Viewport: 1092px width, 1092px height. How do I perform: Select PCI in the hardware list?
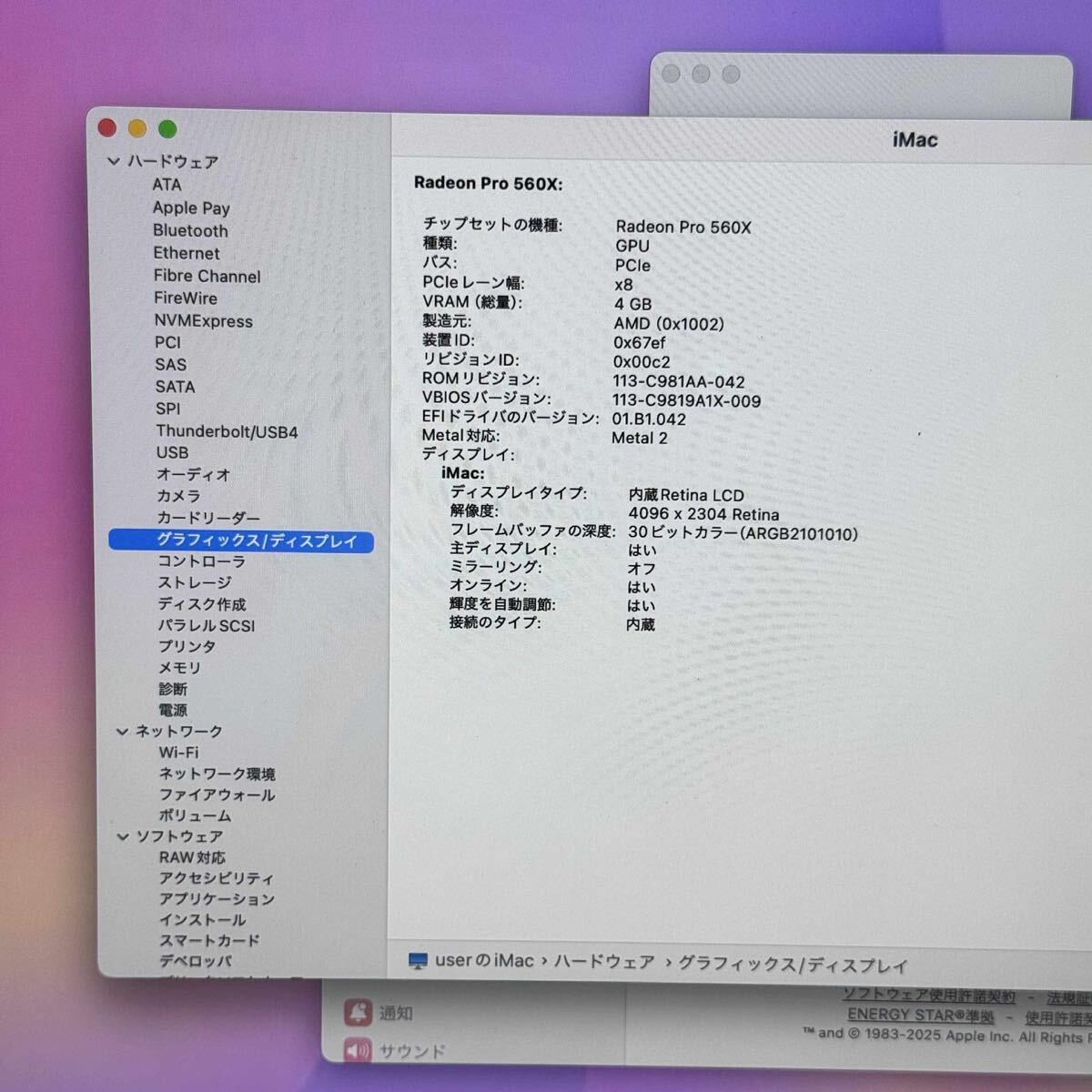167,343
